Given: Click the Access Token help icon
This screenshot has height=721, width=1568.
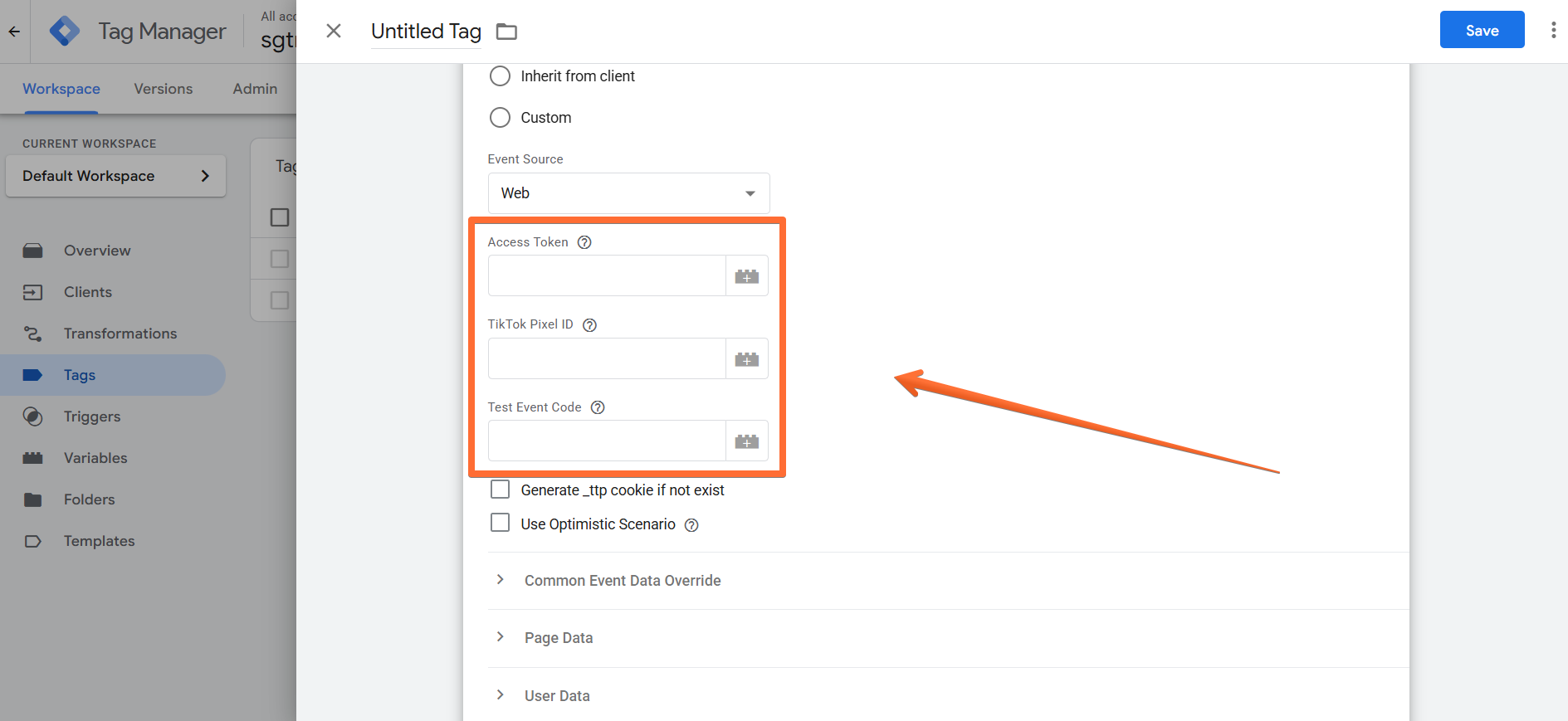Looking at the screenshot, I should (584, 242).
